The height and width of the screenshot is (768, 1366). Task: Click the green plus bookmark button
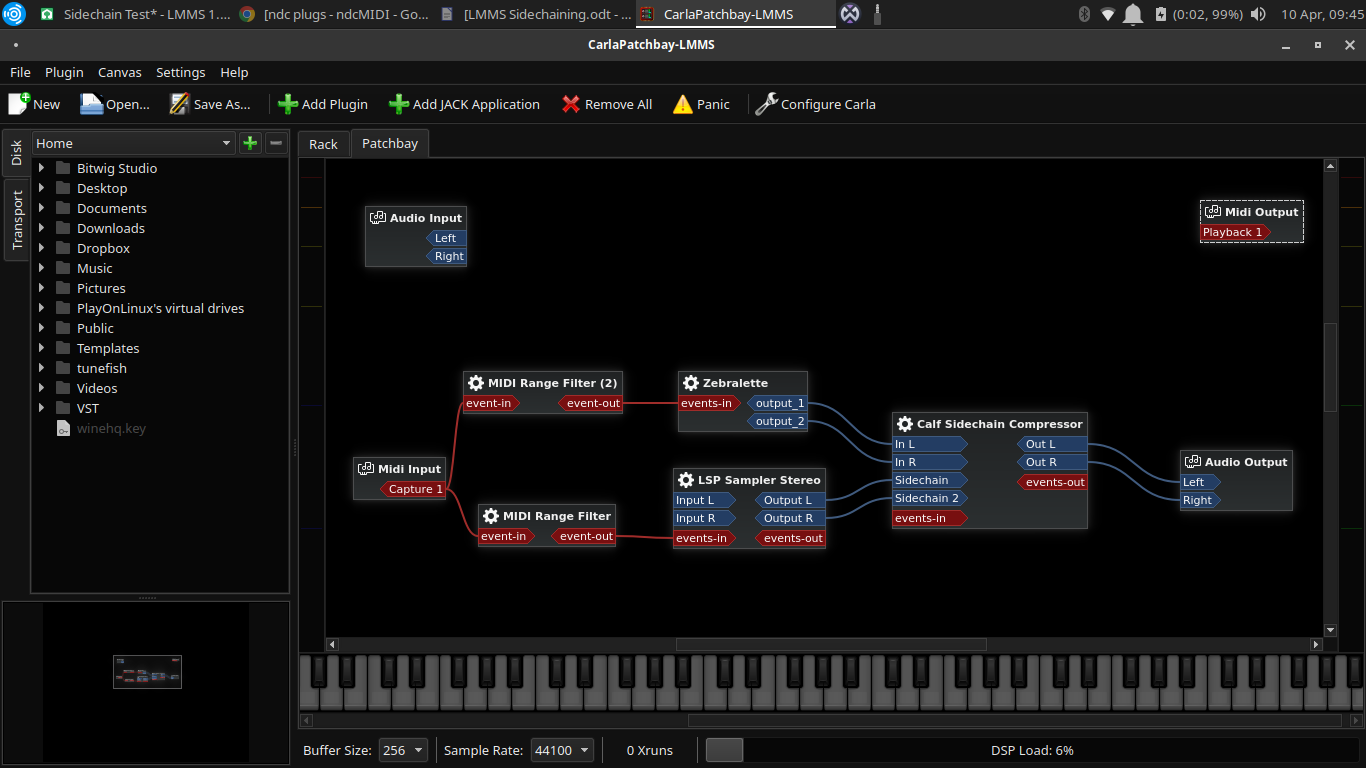(250, 143)
